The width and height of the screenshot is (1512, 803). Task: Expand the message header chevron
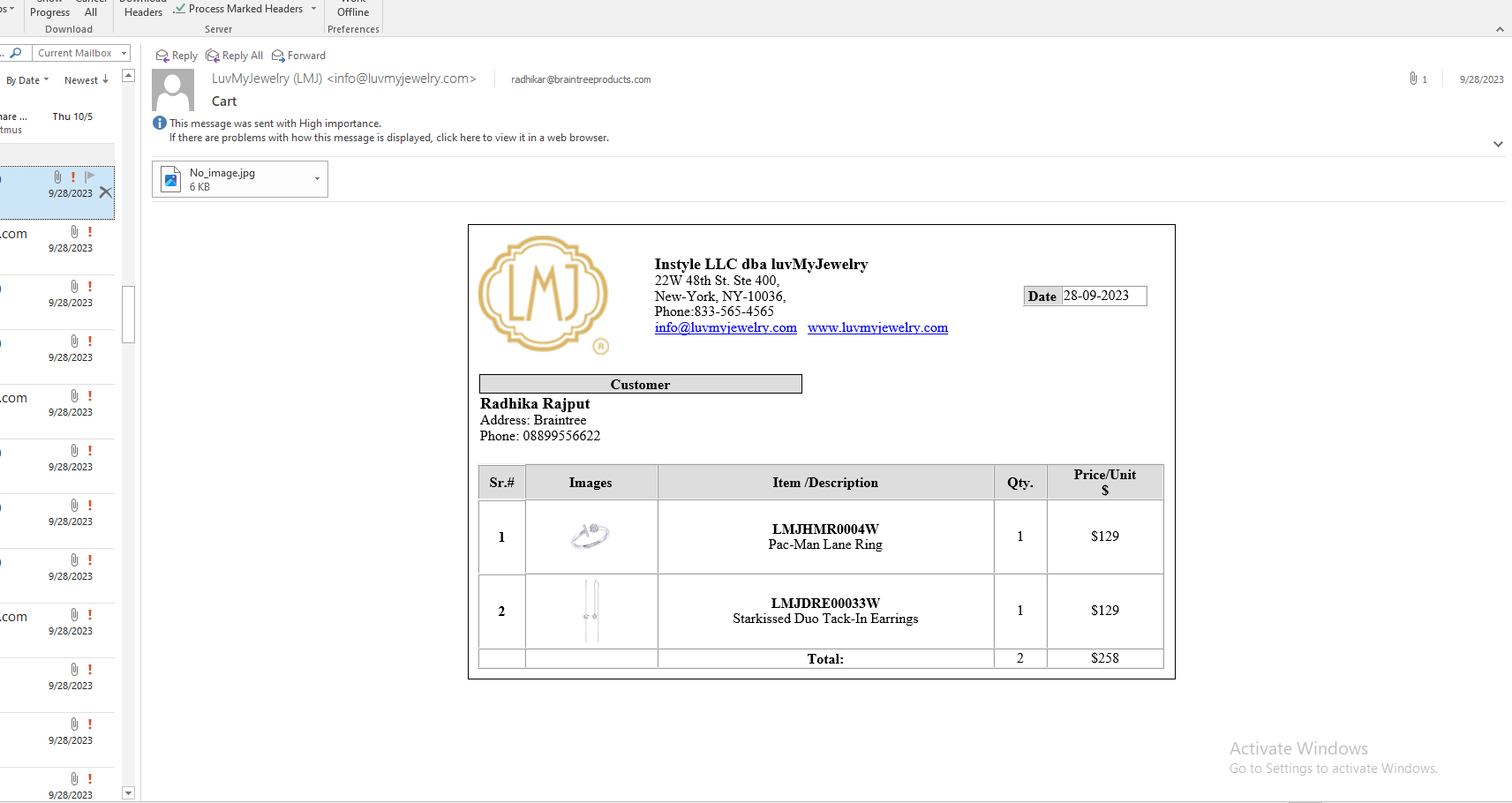1498,144
